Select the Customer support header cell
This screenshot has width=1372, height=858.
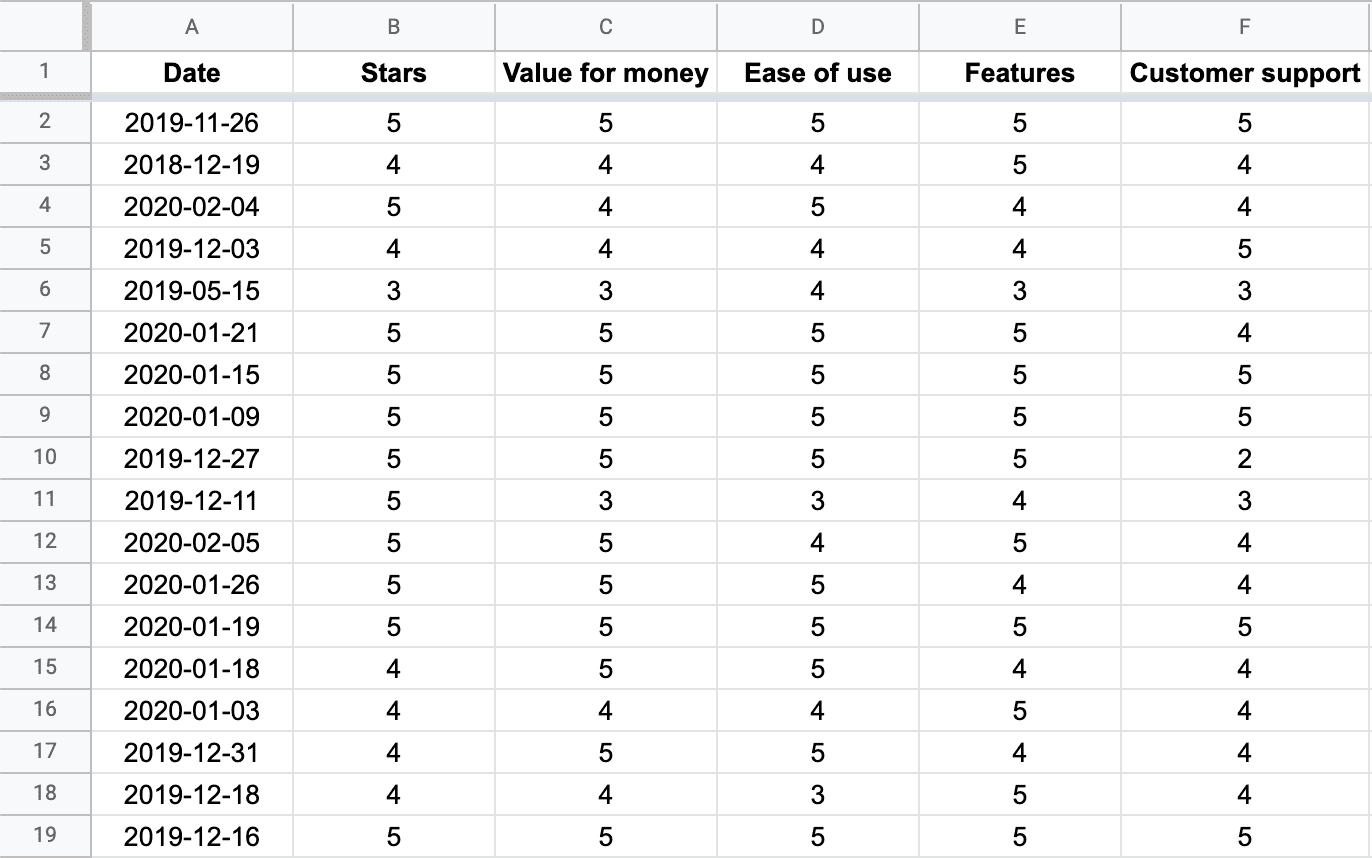1246,73
